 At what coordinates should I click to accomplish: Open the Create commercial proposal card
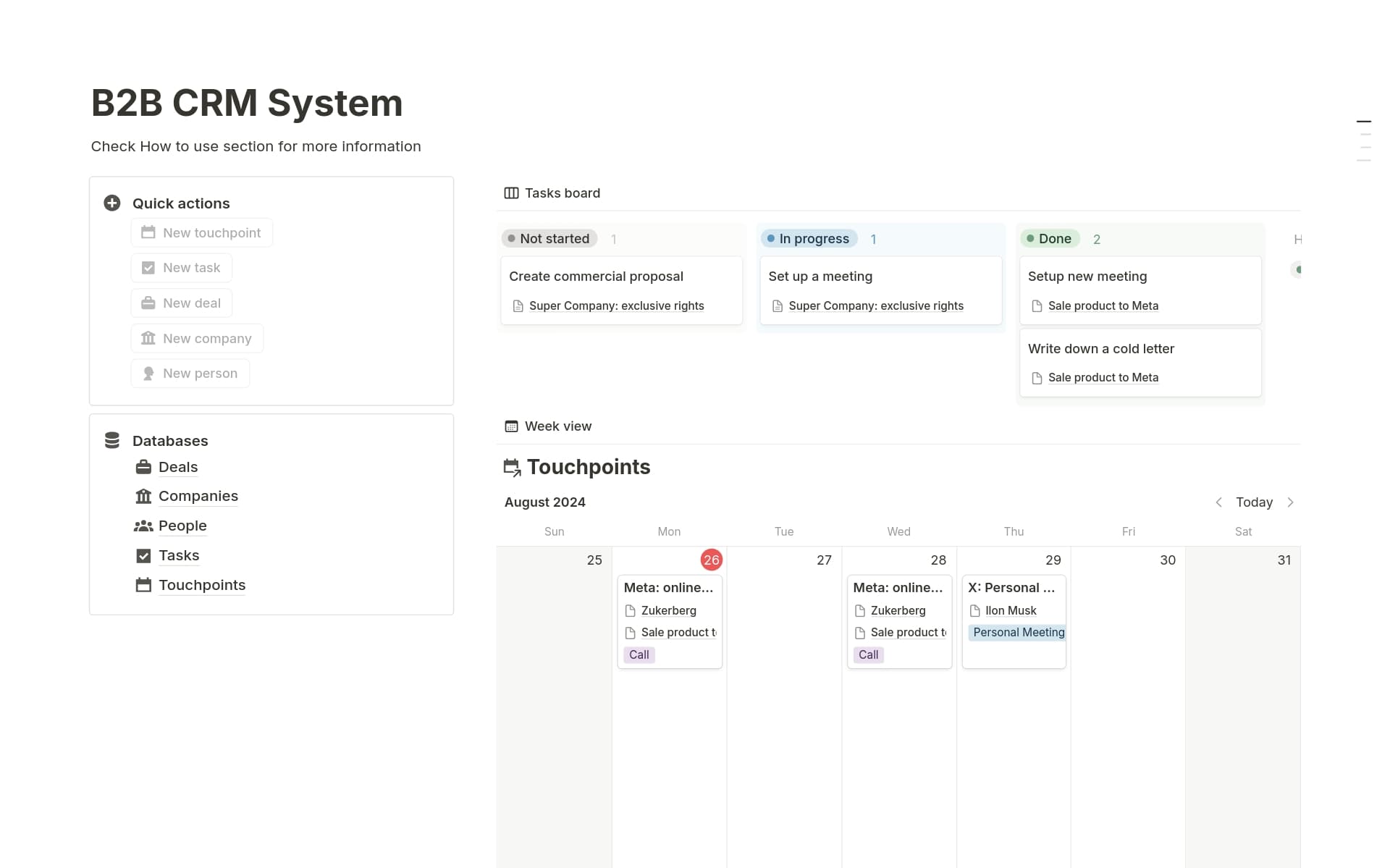pos(596,277)
